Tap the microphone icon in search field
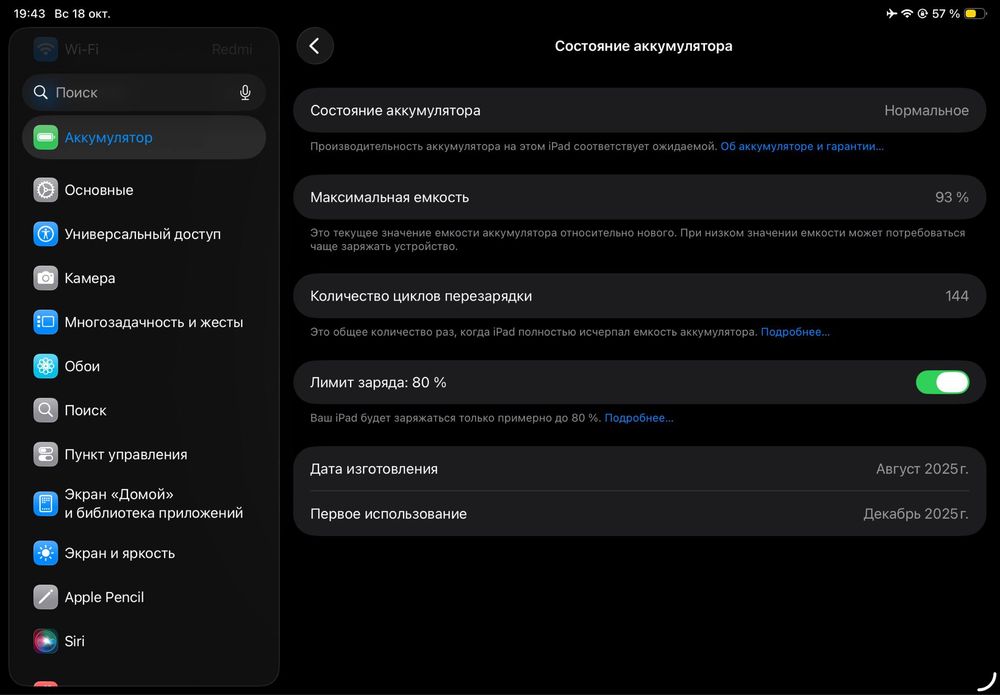 (245, 92)
